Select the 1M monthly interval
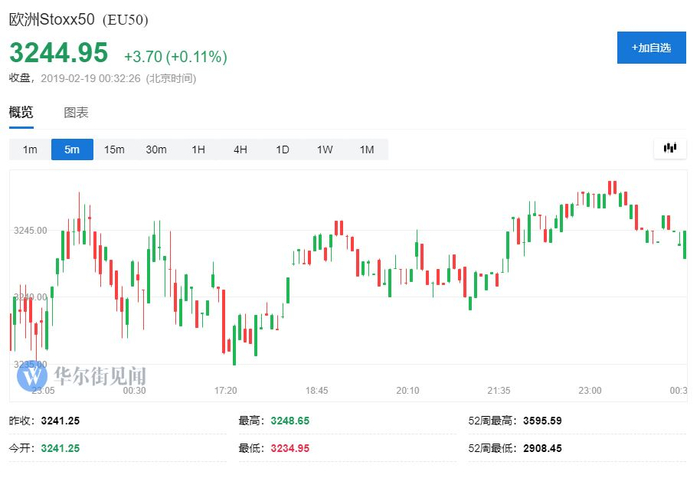700x482 pixels. 367,150
